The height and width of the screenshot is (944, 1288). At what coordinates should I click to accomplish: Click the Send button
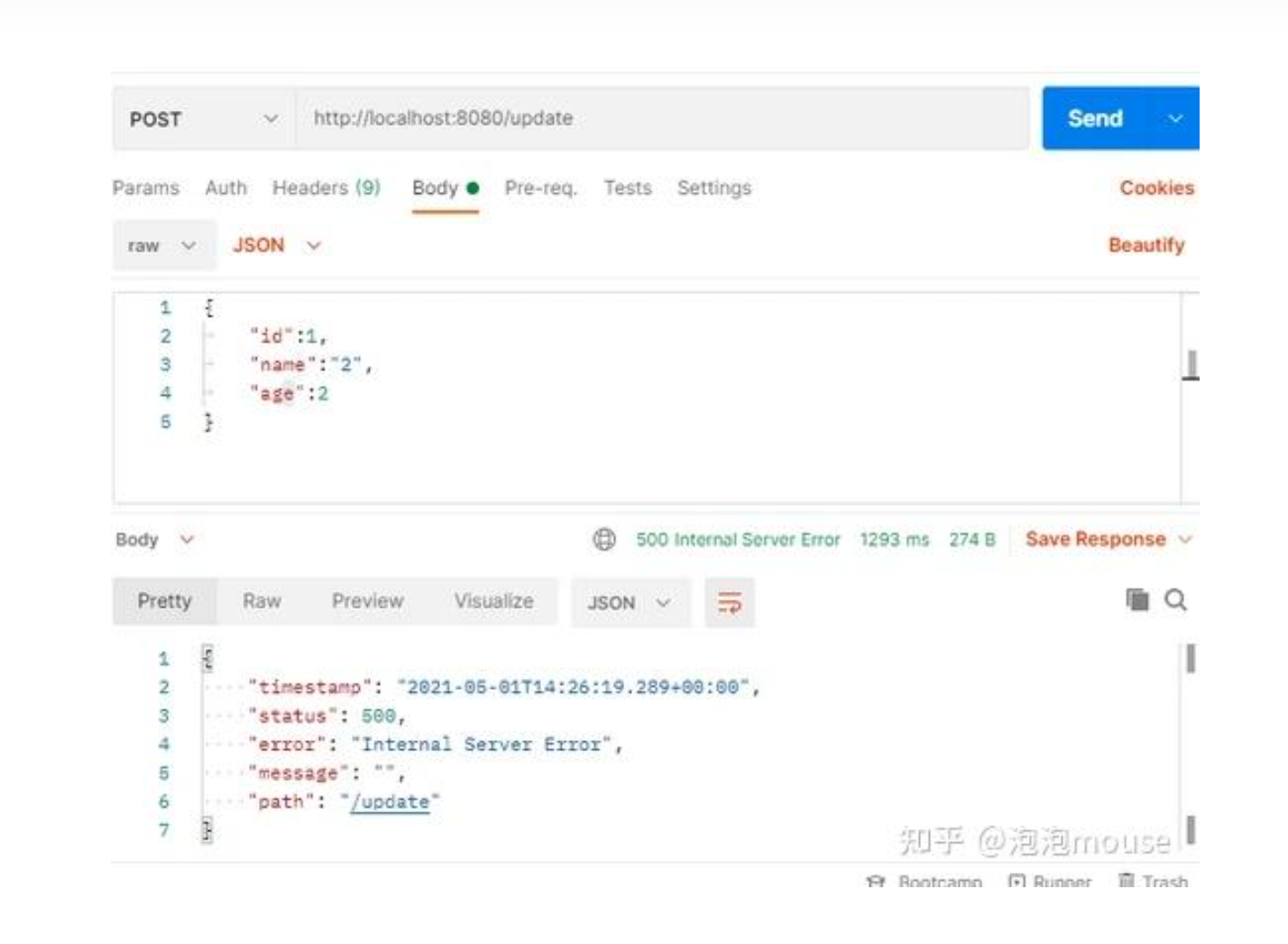[1095, 118]
